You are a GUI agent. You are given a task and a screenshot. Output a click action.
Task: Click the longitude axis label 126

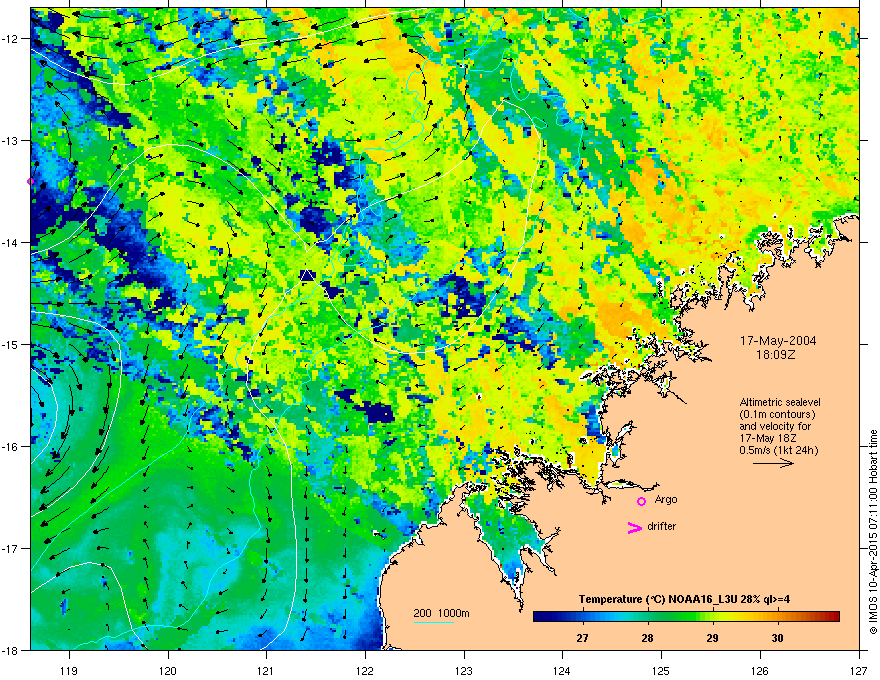(x=760, y=671)
